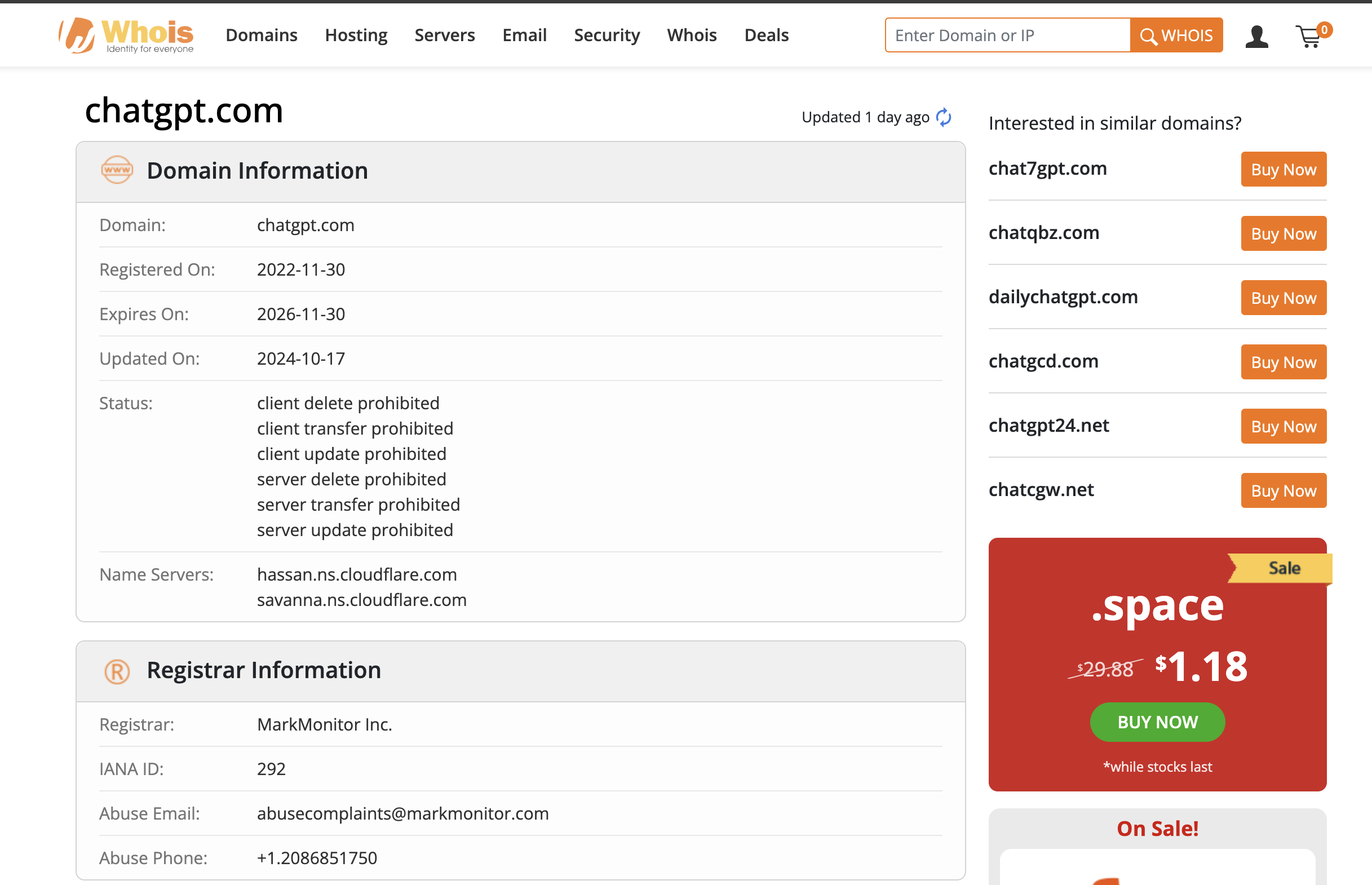This screenshot has width=1372, height=885.
Task: Focus the Enter Domain or IP field
Action: pyautogui.click(x=1008, y=35)
